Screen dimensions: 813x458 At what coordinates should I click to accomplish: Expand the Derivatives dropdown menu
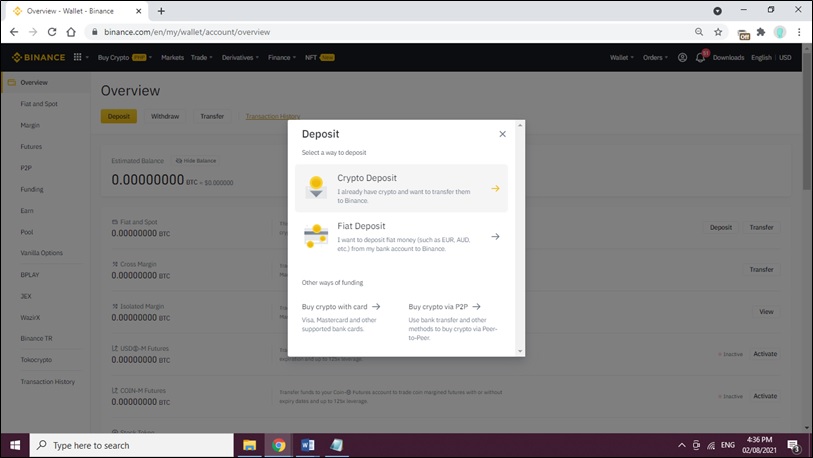[240, 58]
